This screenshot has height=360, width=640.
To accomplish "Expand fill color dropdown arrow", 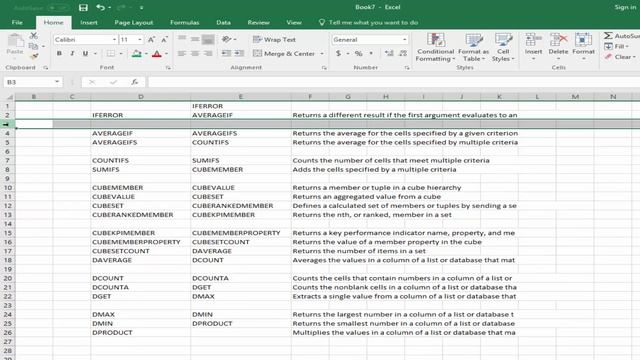I will 146,54.
